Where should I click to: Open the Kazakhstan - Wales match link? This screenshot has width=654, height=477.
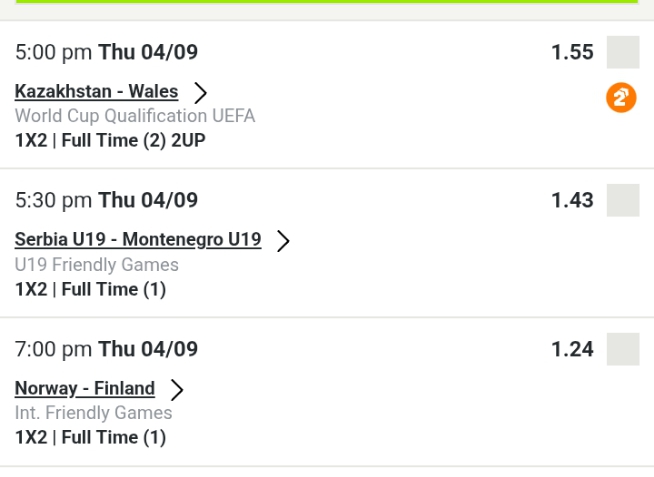[96, 92]
